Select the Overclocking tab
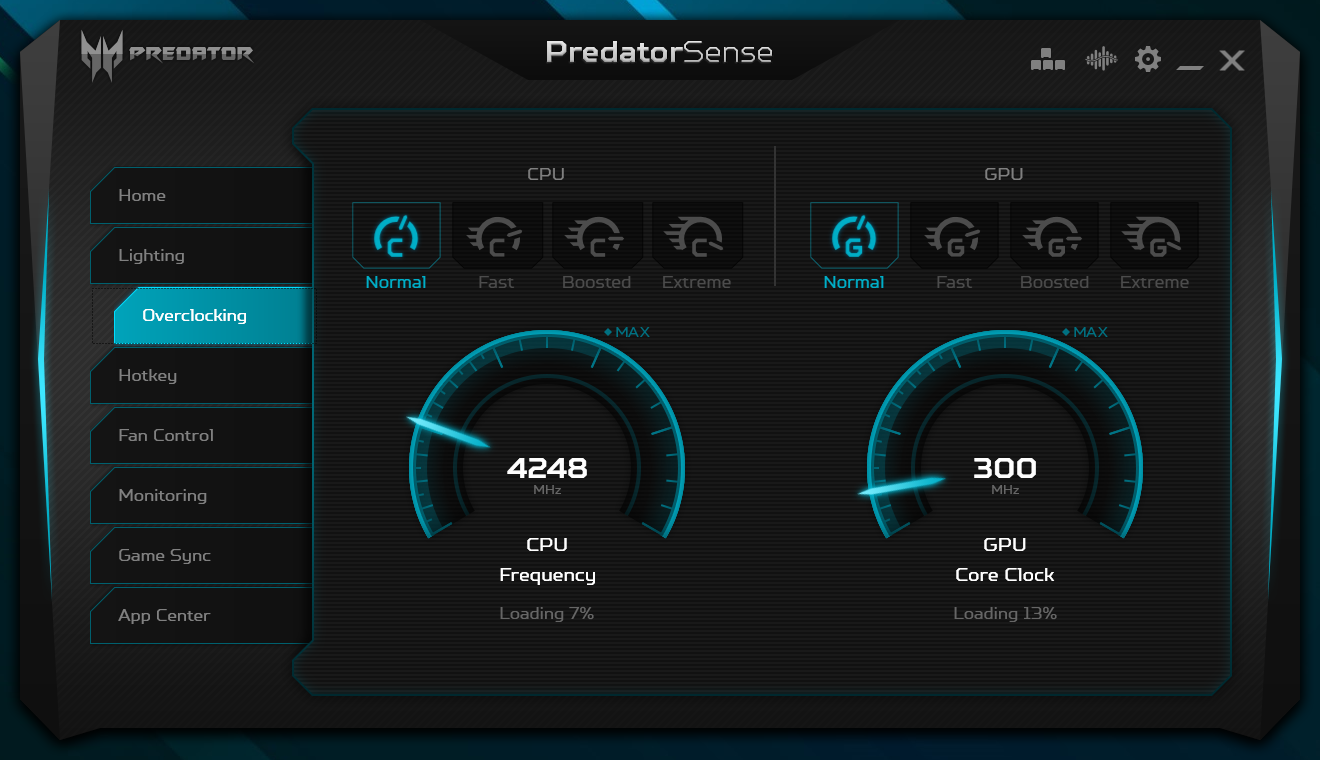This screenshot has height=760, width=1320. (213, 315)
